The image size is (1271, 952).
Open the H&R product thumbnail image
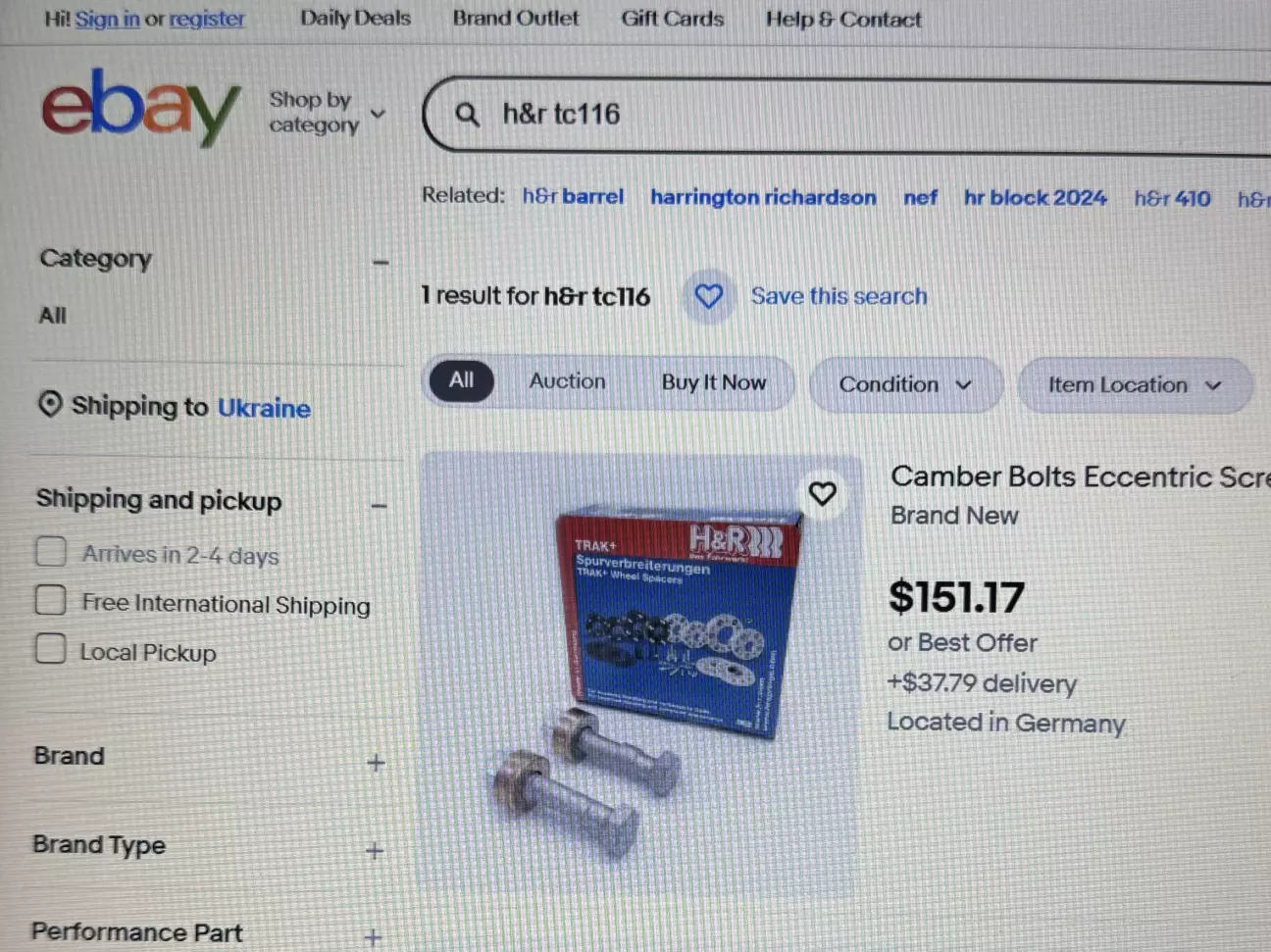pyautogui.click(x=639, y=676)
